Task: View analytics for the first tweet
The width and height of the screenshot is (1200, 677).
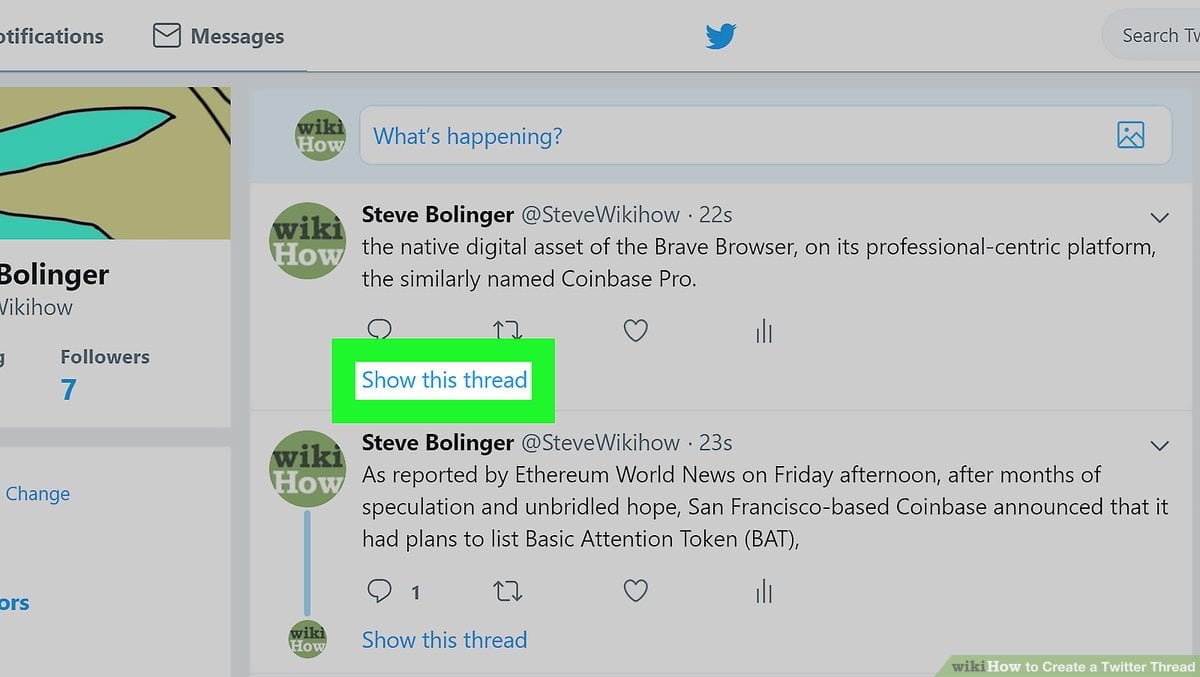Action: 764,332
